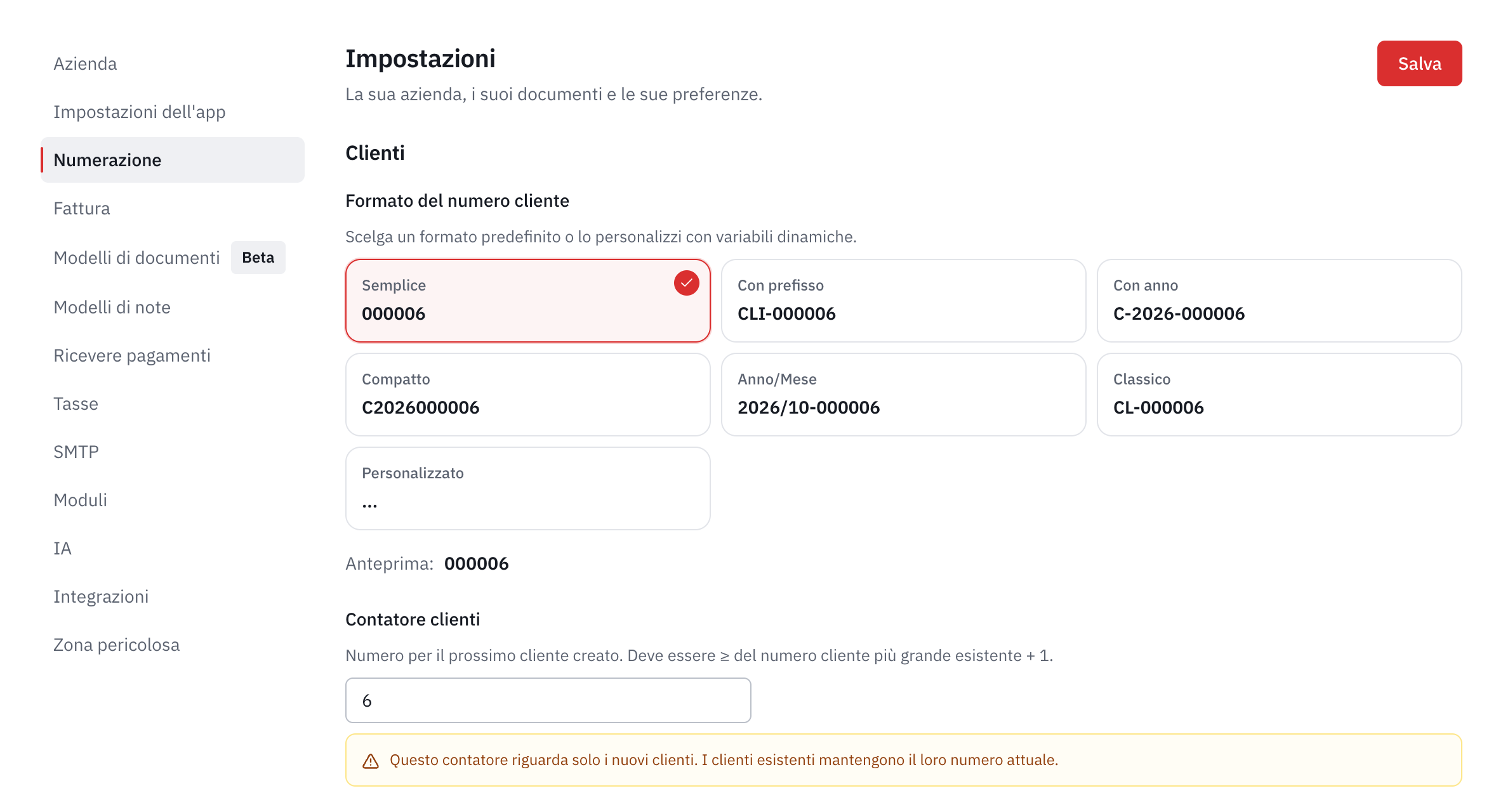This screenshot has width=1503, height=812.
Task: Click the Anteprima value 000006
Action: (476, 563)
